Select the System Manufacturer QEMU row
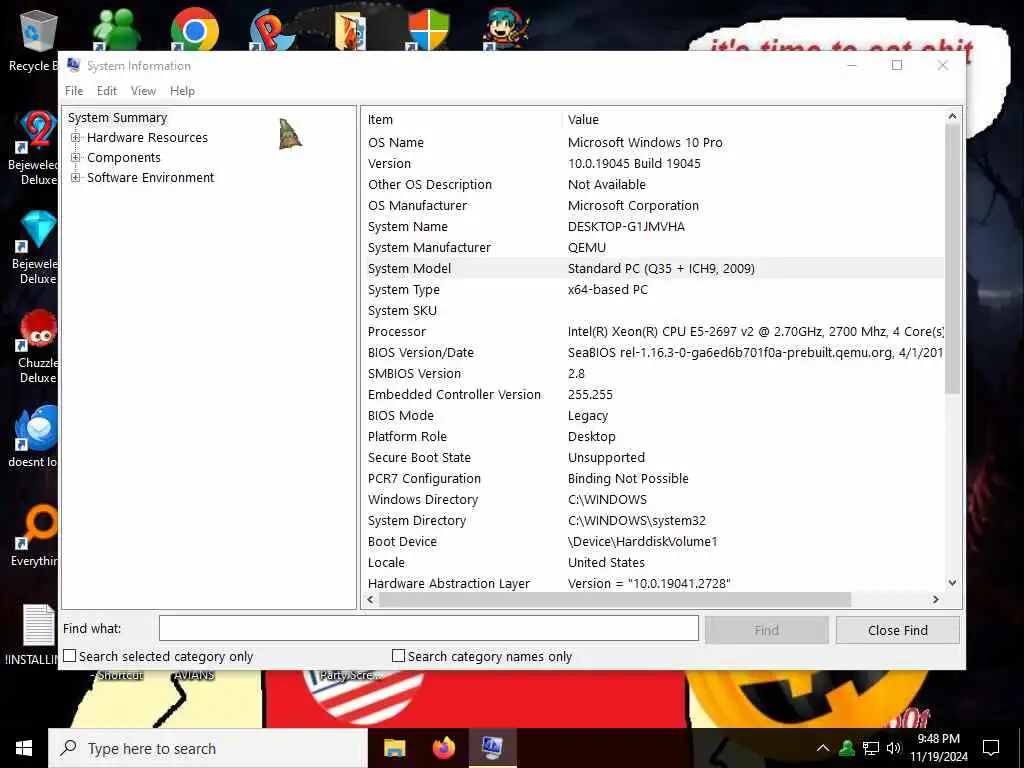The height and width of the screenshot is (768, 1024). point(653,248)
